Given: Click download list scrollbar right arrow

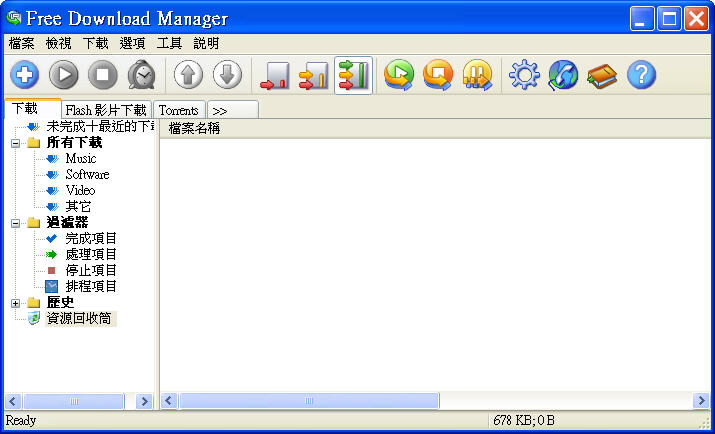Looking at the screenshot, I should (701, 401).
